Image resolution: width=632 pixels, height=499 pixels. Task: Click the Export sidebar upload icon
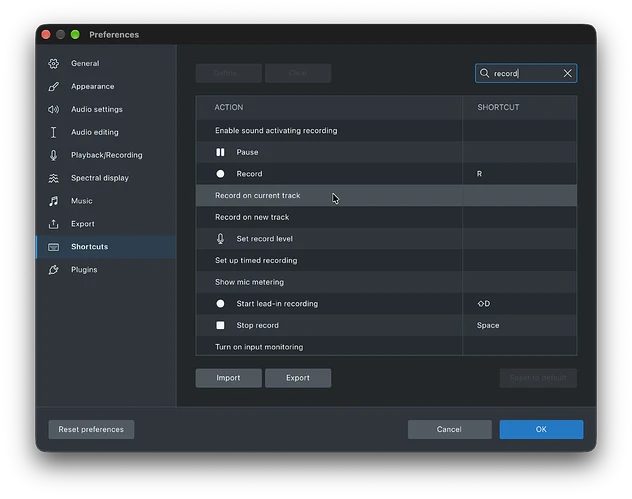[x=54, y=224]
